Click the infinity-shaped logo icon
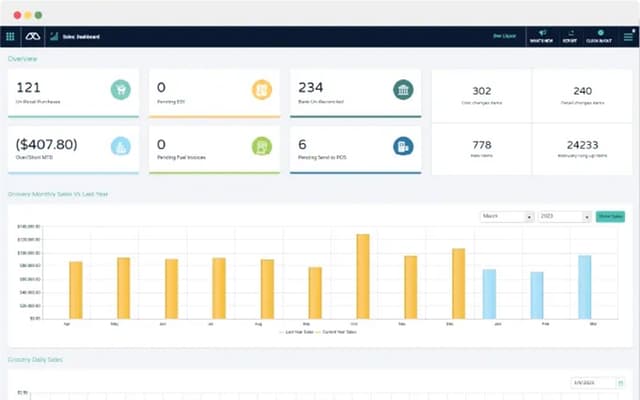640x400 pixels. pyautogui.click(x=33, y=37)
